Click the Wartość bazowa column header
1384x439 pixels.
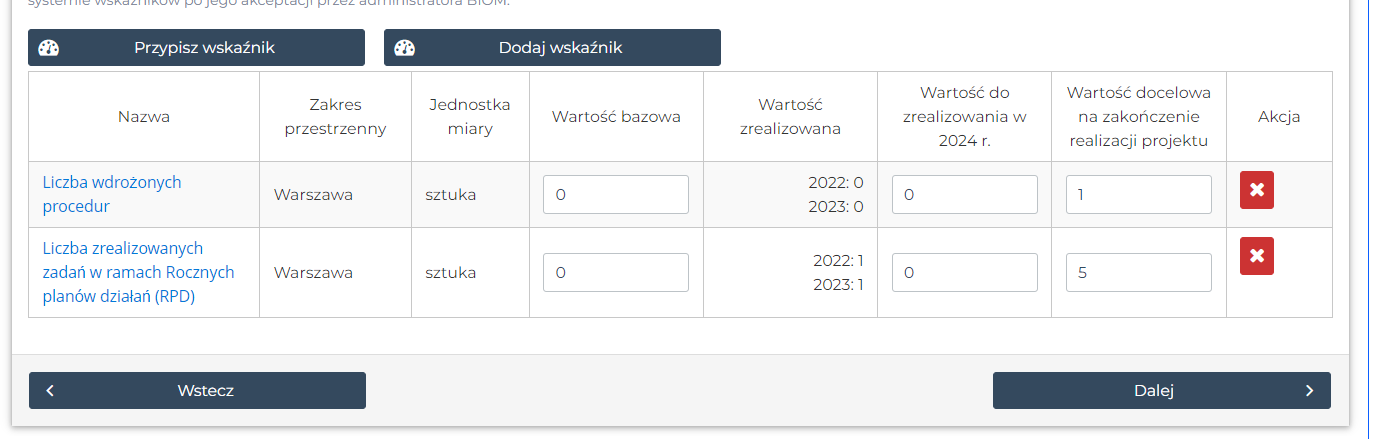(x=616, y=117)
